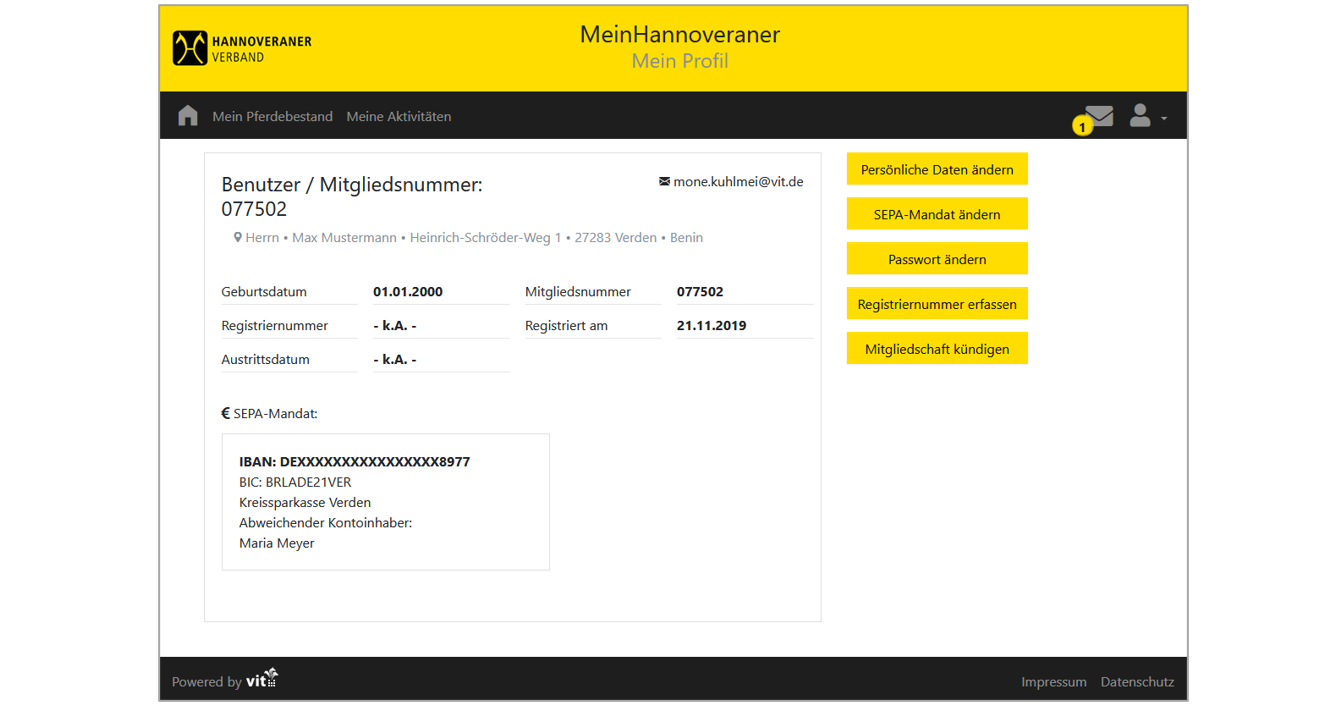Click the Registriert am label
The width and height of the screenshot is (1343, 707).
point(566,325)
